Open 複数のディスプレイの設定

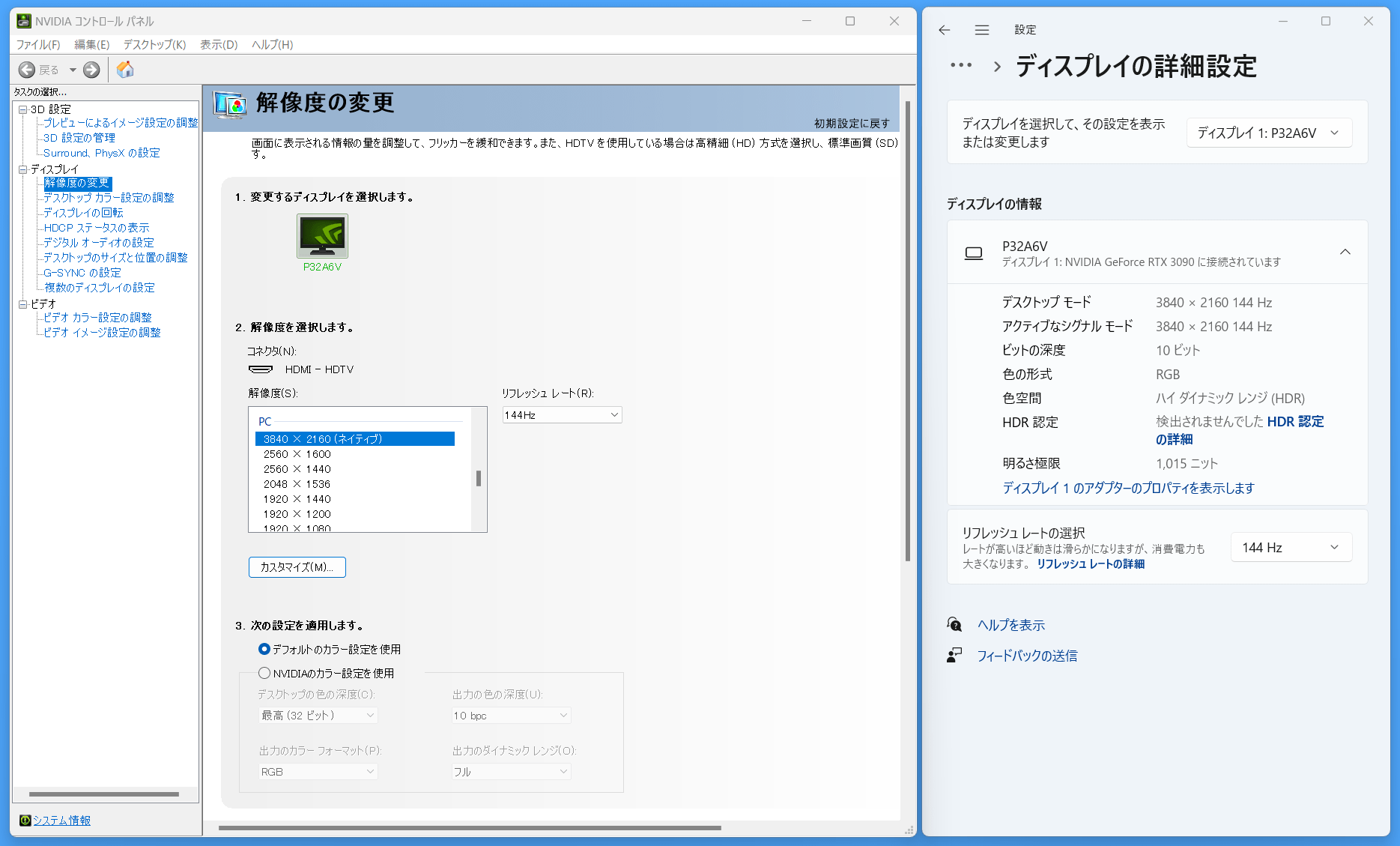pyautogui.click(x=99, y=288)
